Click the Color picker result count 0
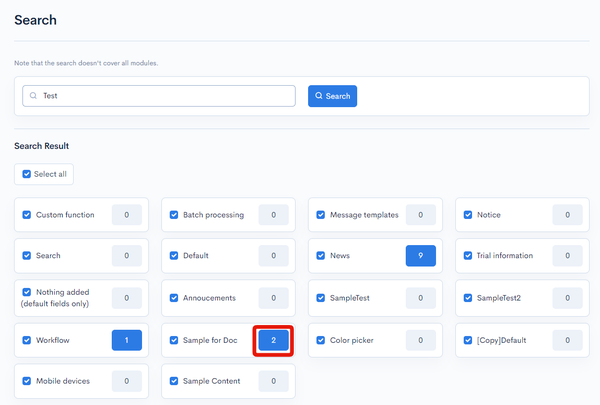This screenshot has height=405, width=600. (421, 340)
